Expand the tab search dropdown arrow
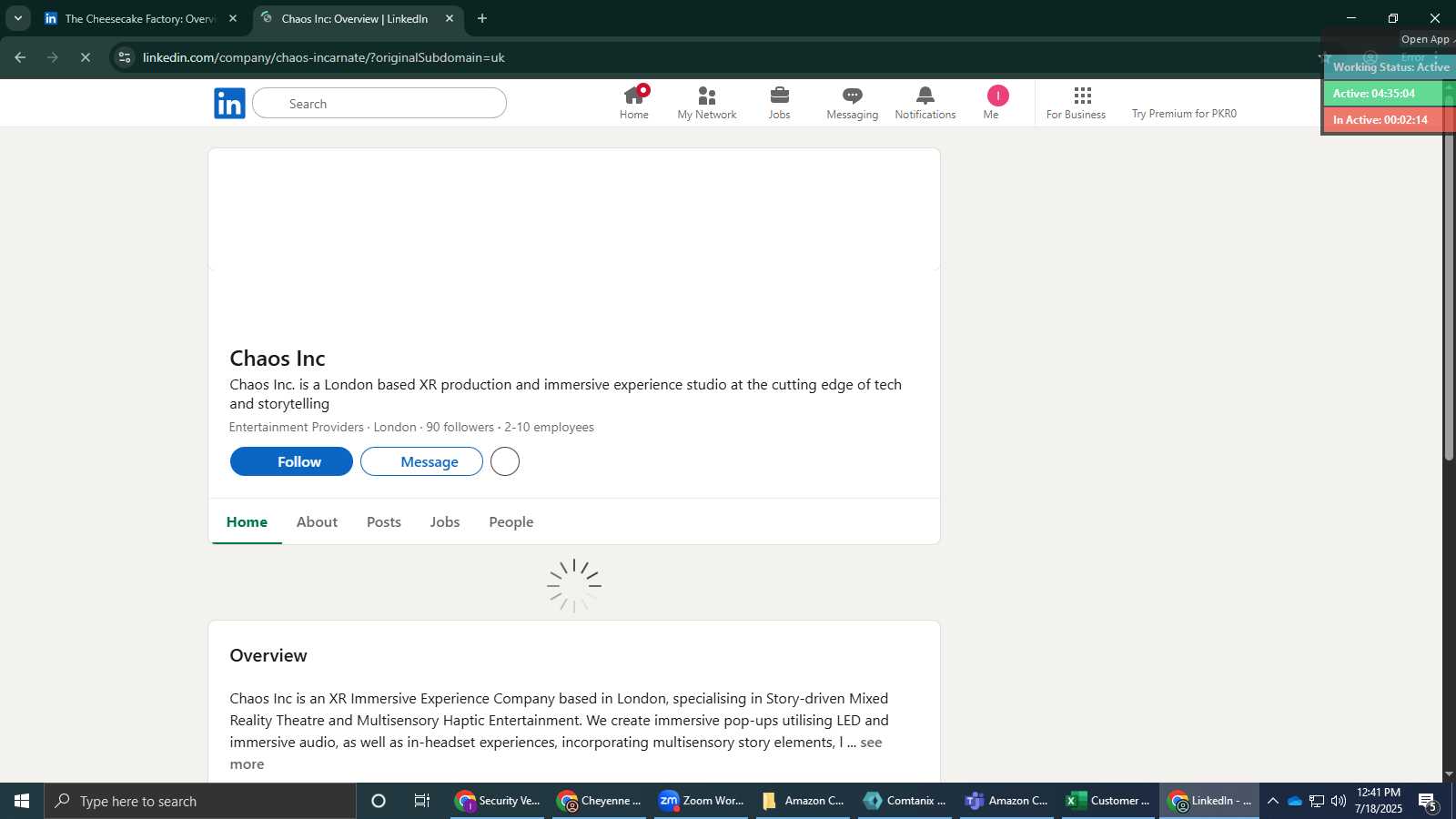 pyautogui.click(x=17, y=18)
